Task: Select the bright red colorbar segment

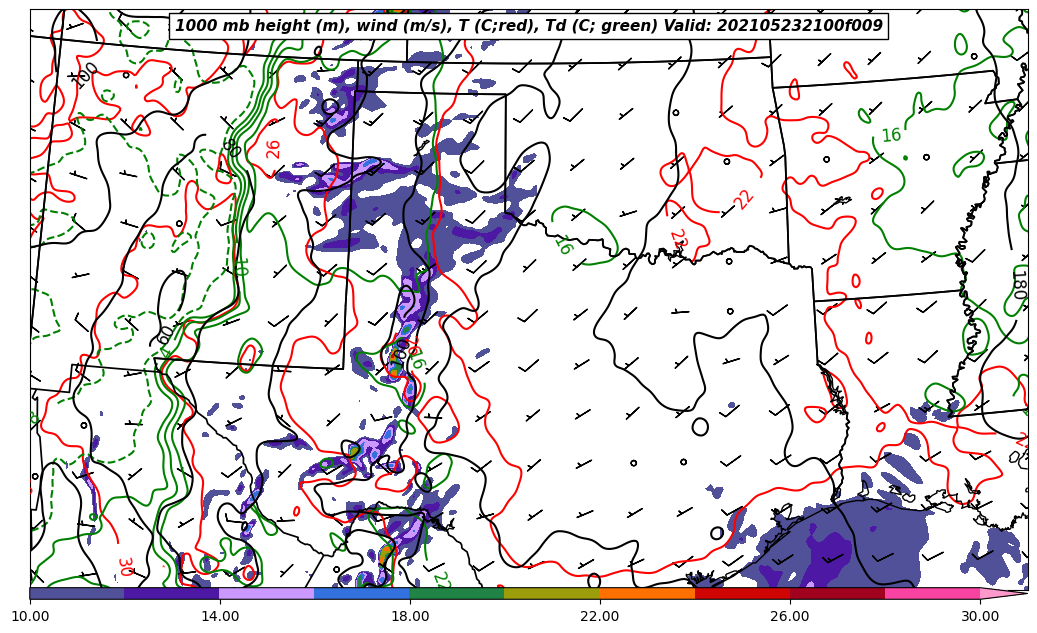Action: (x=742, y=593)
